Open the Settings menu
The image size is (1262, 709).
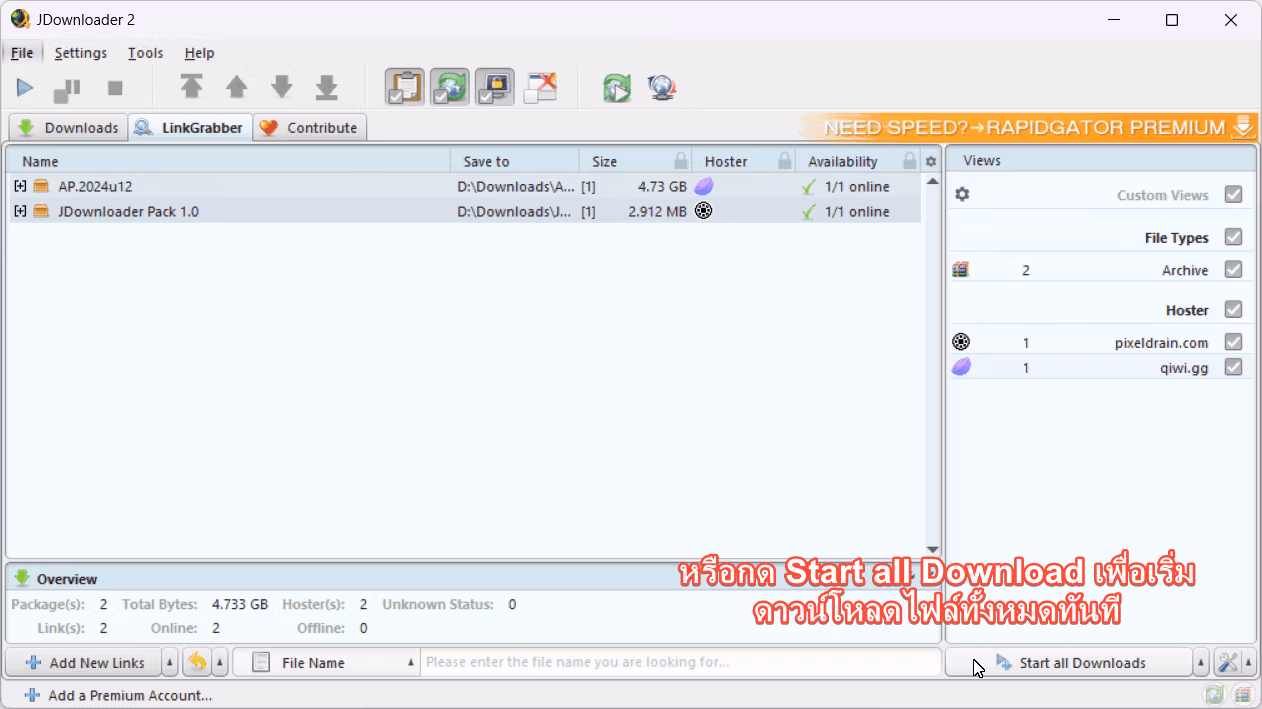tap(81, 53)
